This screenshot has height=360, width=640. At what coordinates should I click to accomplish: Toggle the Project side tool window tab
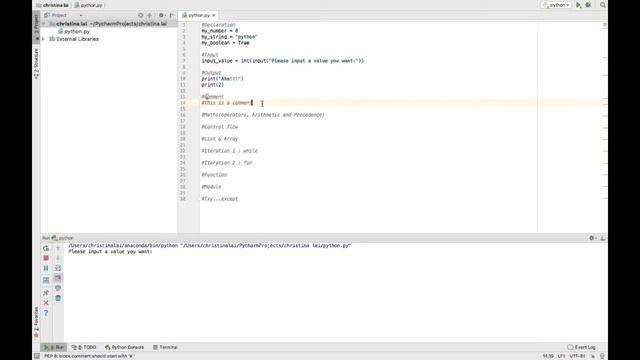click(36, 27)
